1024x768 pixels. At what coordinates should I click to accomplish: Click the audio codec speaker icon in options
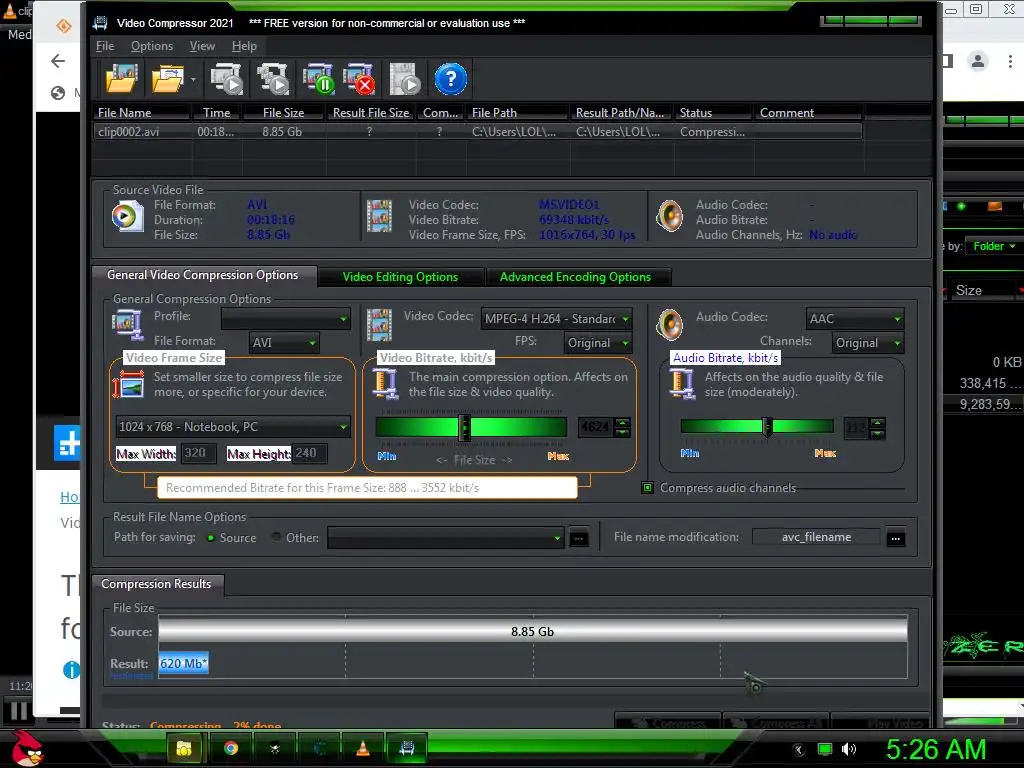pos(670,325)
